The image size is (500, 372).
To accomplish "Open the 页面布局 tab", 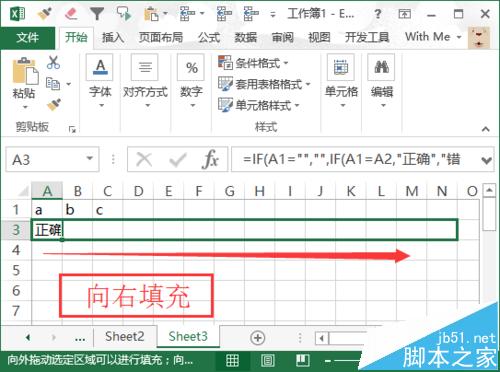I will point(161,37).
